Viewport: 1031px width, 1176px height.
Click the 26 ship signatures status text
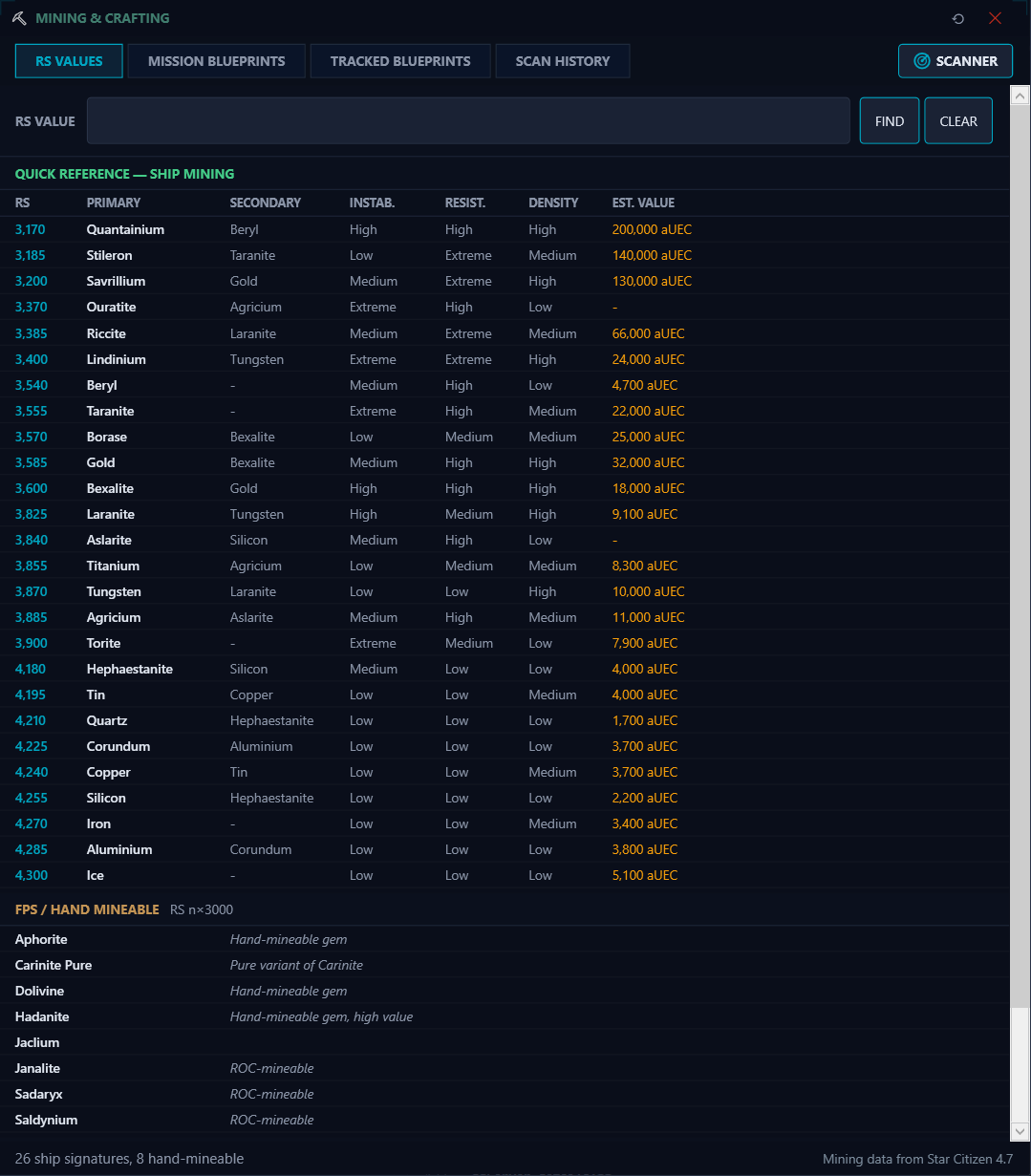(x=129, y=1159)
